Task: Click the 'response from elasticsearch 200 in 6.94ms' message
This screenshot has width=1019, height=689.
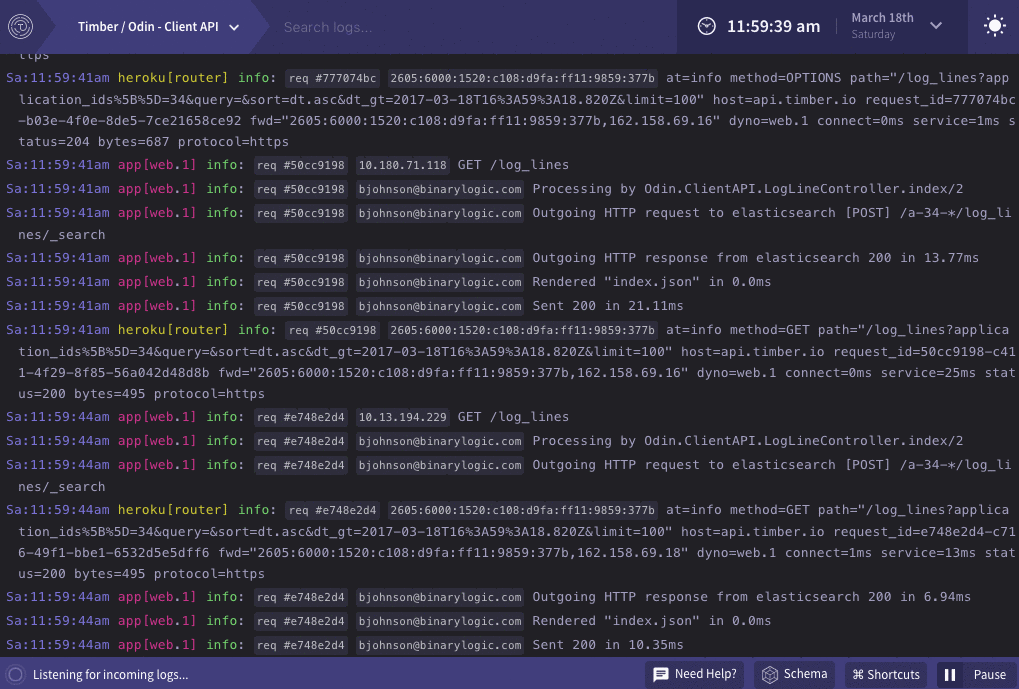Action: coord(751,597)
